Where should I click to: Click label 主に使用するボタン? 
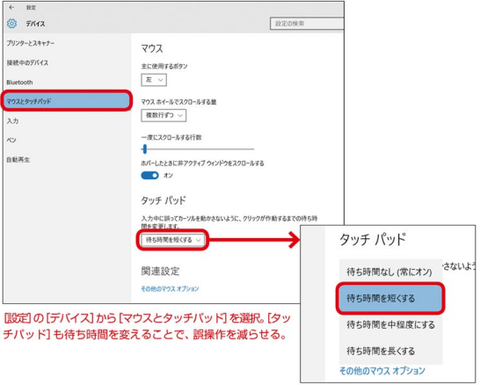pos(164,66)
